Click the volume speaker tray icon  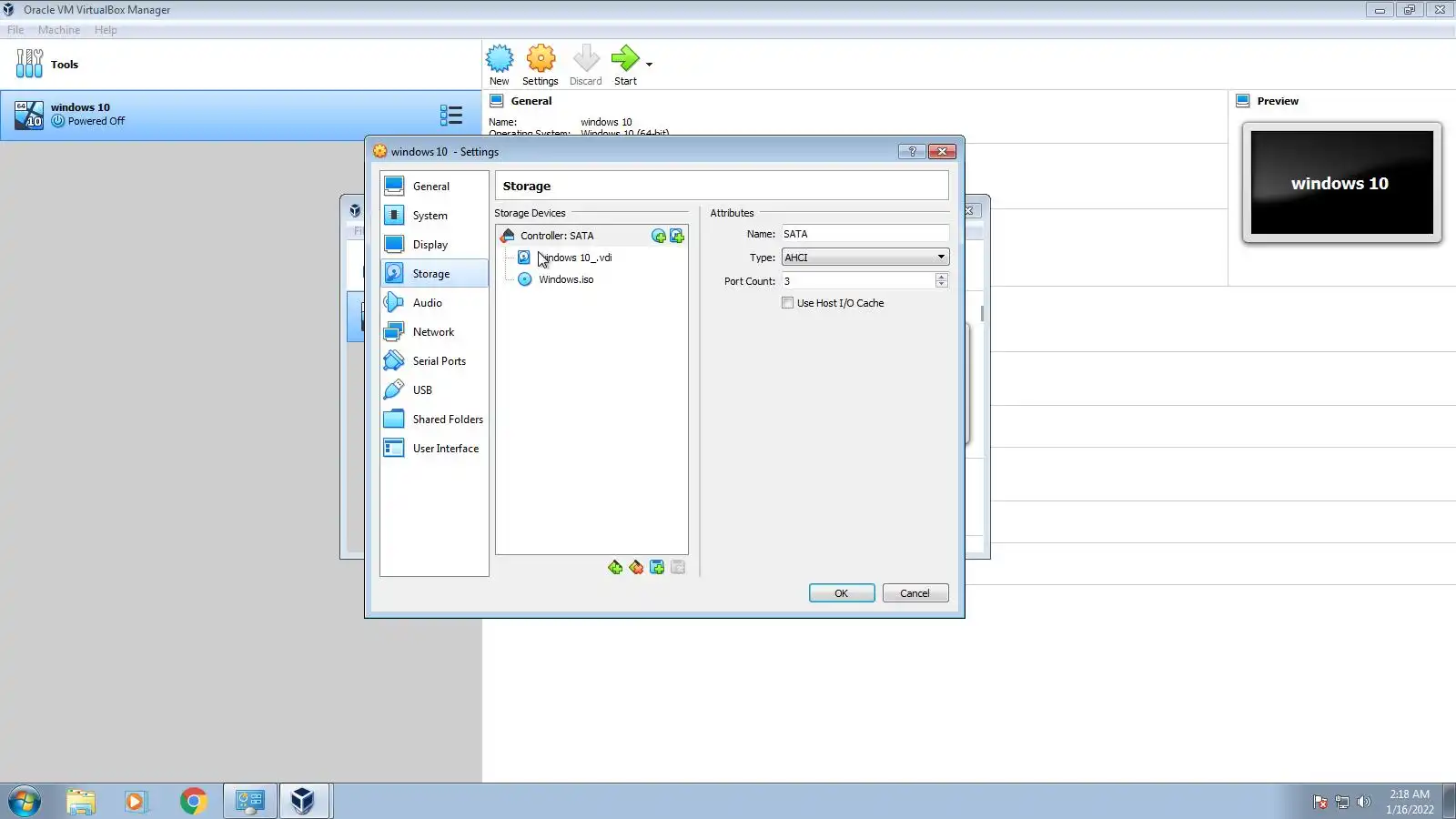point(1363,802)
